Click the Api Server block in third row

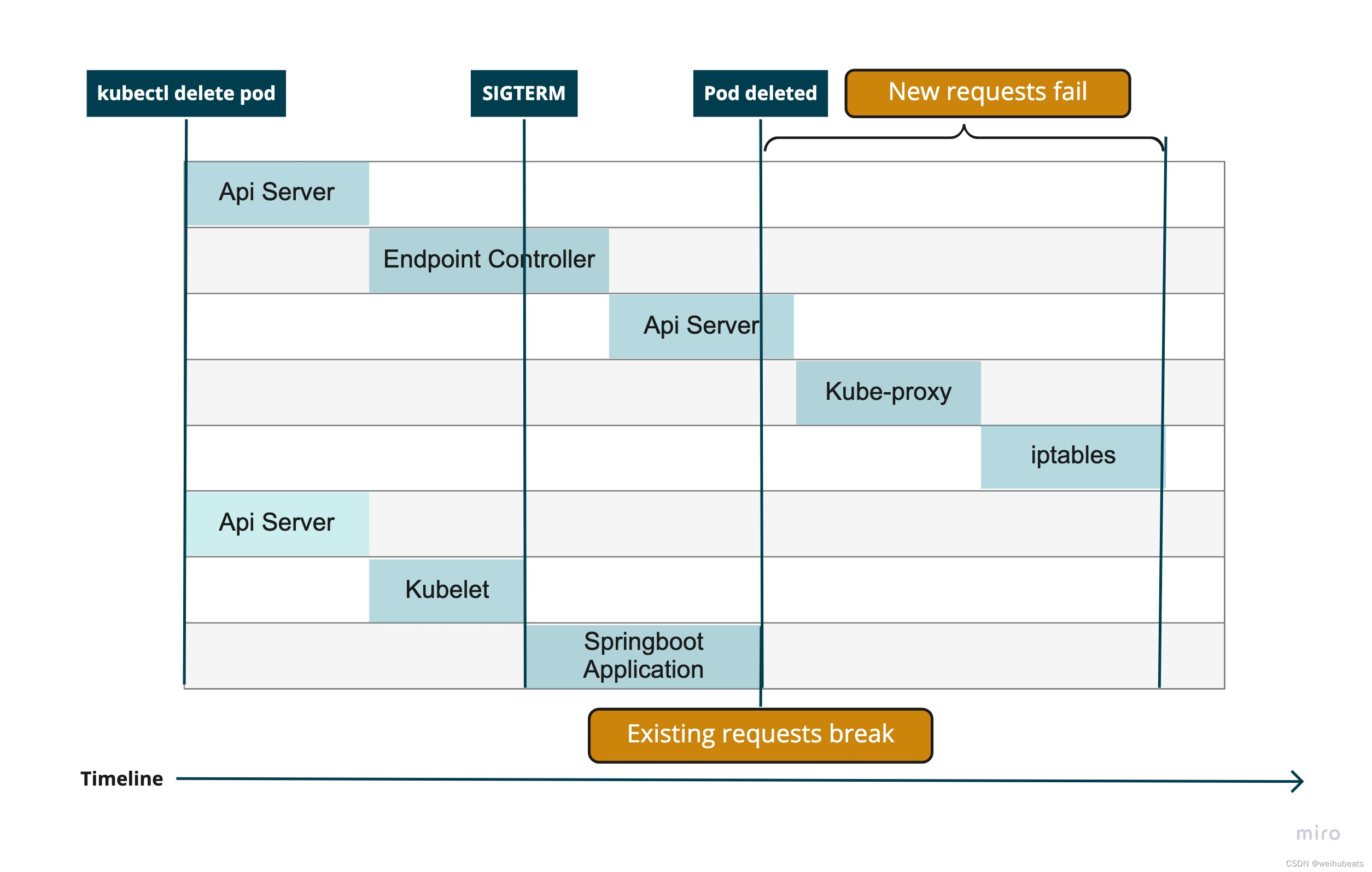click(x=701, y=327)
